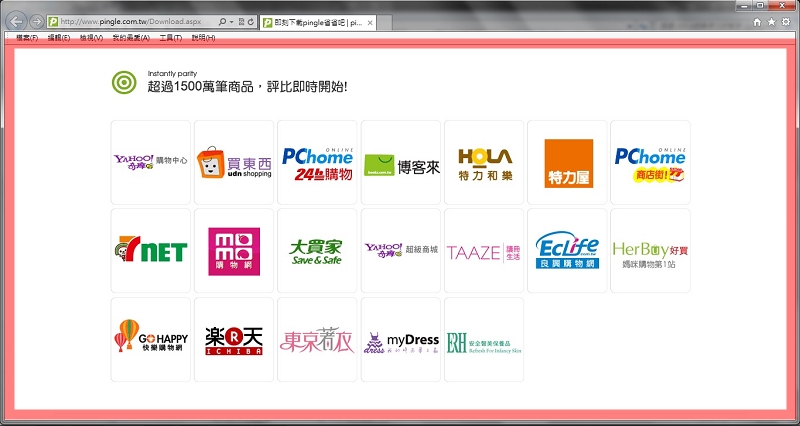Select the 大買家 Save & Safe logo
This screenshot has width=800, height=426.
317,250
